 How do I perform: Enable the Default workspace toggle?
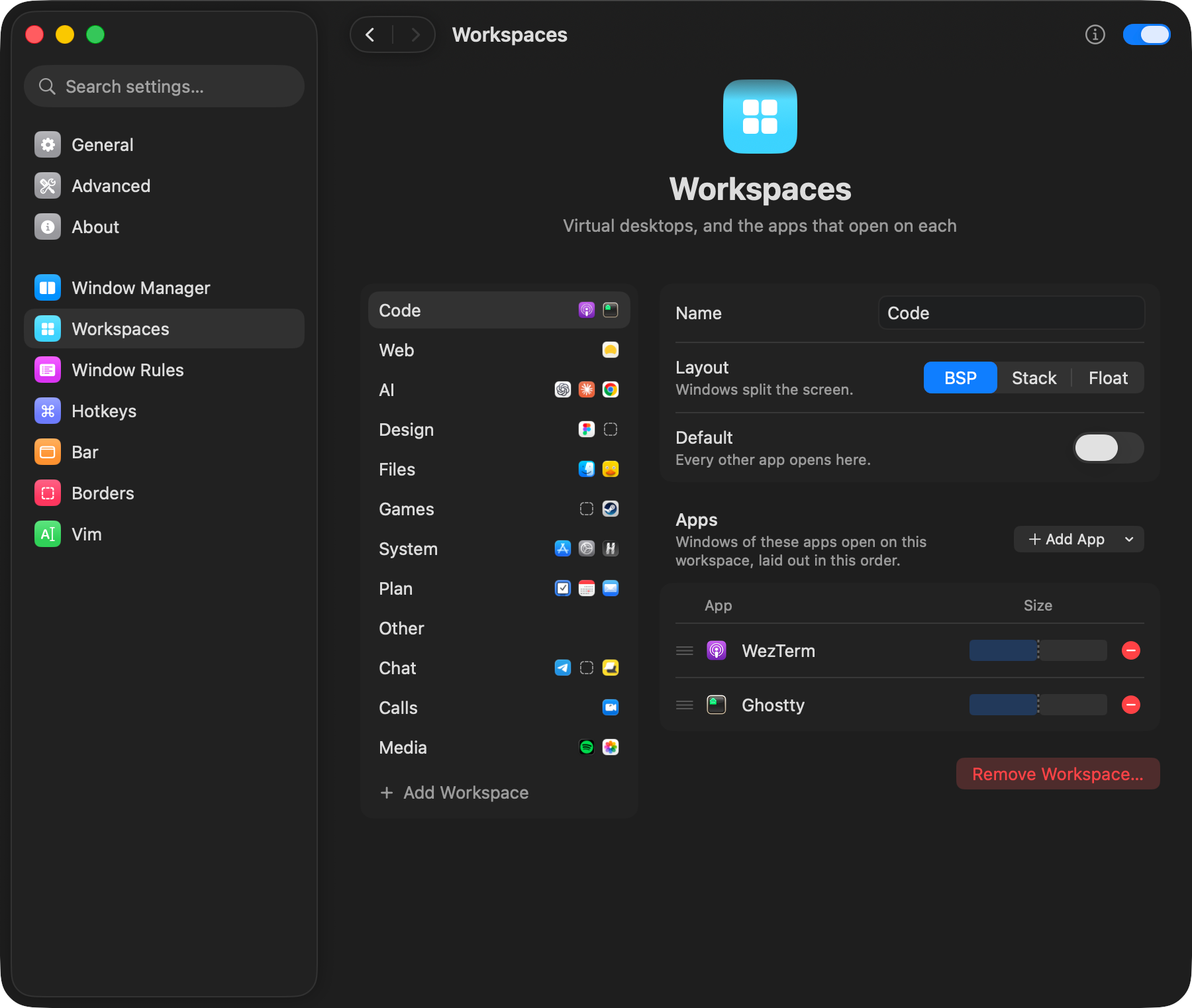pos(1109,448)
